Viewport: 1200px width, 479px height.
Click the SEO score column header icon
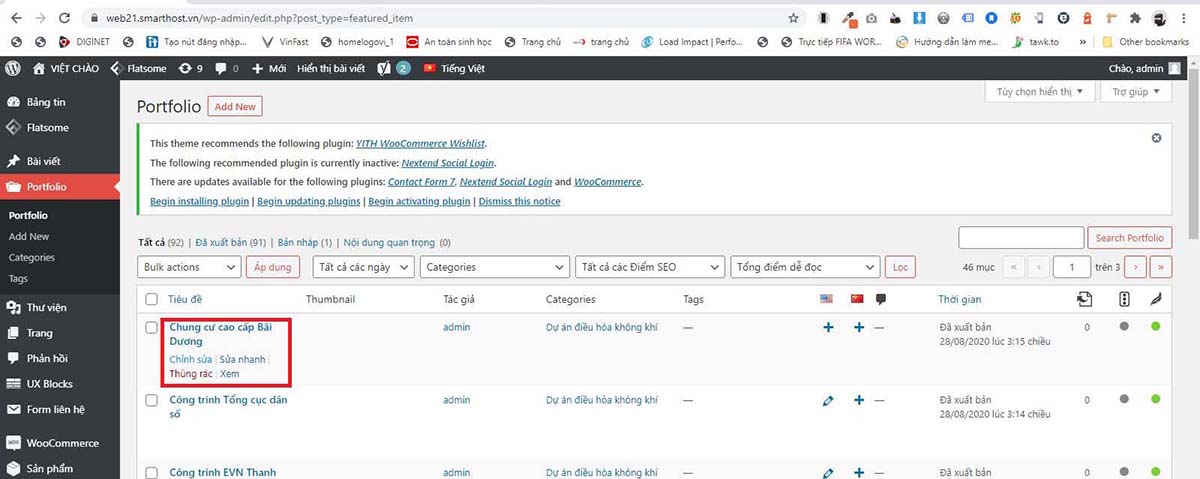coord(1125,299)
